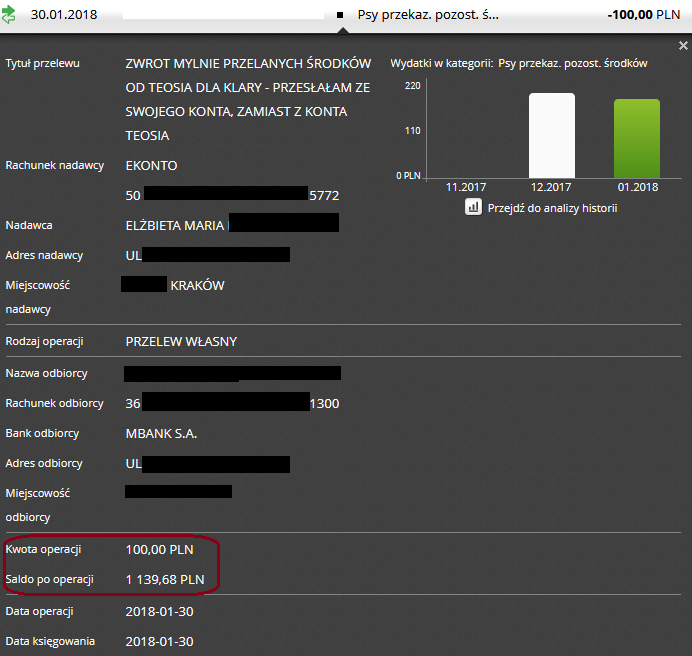Close the transaction details panel

(683, 46)
